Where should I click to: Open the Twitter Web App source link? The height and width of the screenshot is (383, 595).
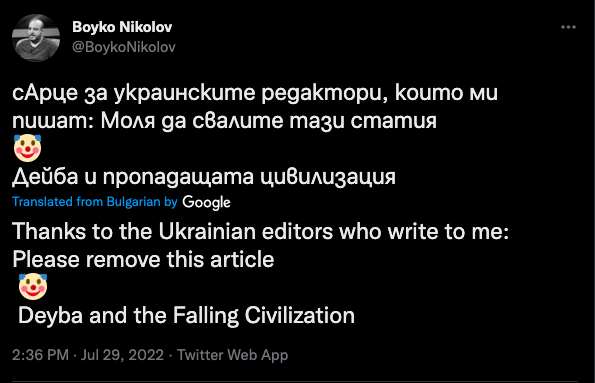232,355
